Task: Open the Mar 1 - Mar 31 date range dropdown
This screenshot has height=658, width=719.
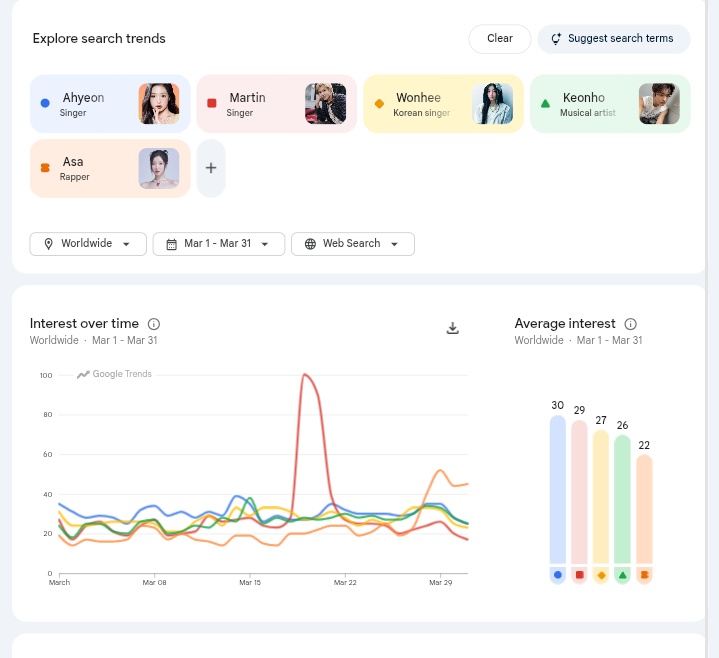Action: [x=218, y=244]
